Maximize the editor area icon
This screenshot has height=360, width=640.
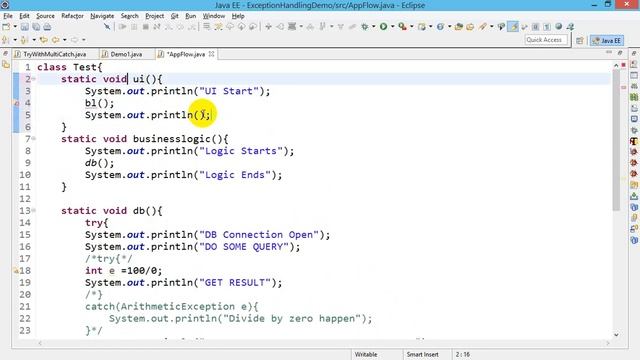pyautogui.click(x=620, y=53)
